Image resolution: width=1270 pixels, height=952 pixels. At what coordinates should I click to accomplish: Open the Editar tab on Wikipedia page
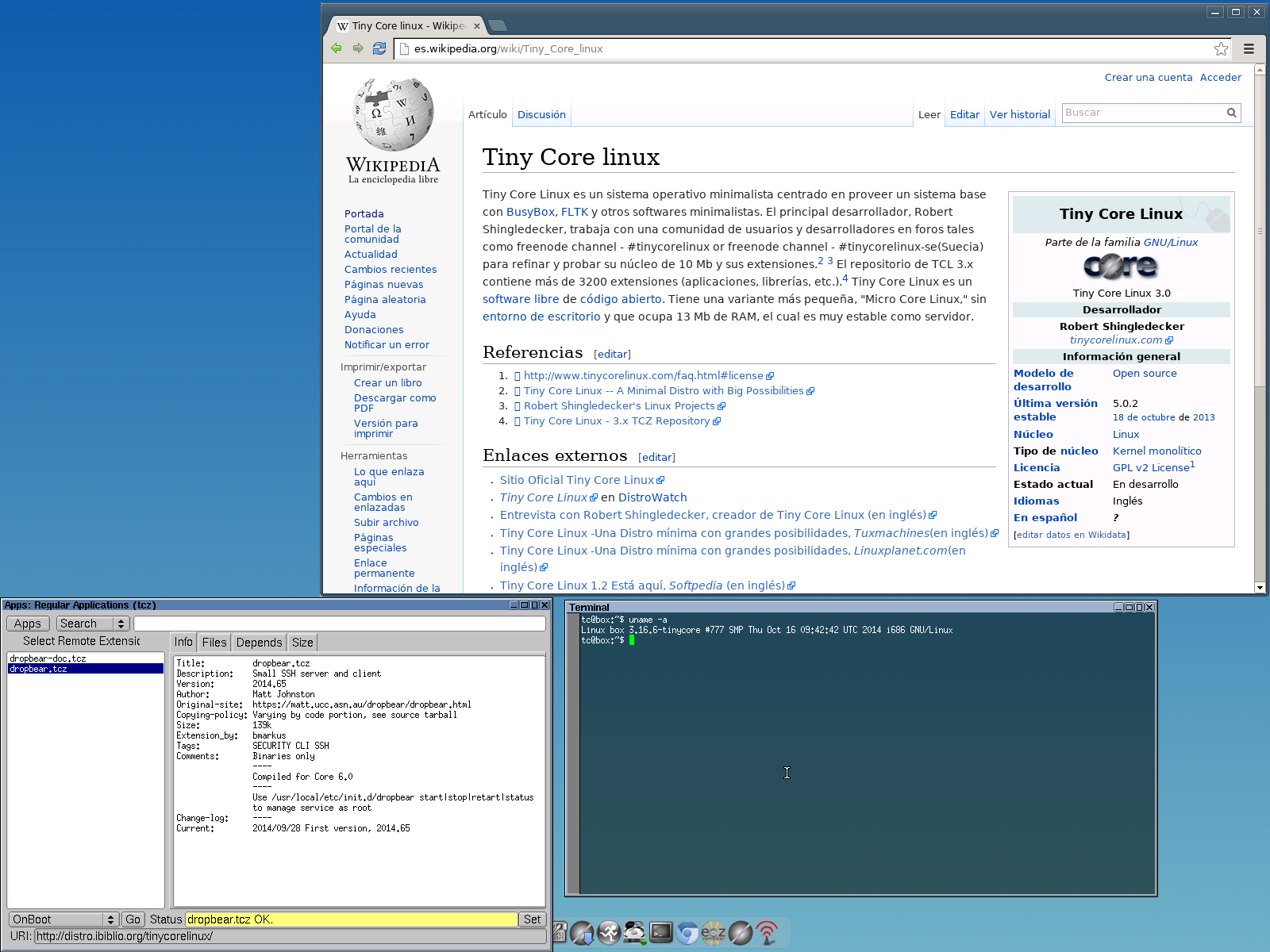pyautogui.click(x=964, y=114)
